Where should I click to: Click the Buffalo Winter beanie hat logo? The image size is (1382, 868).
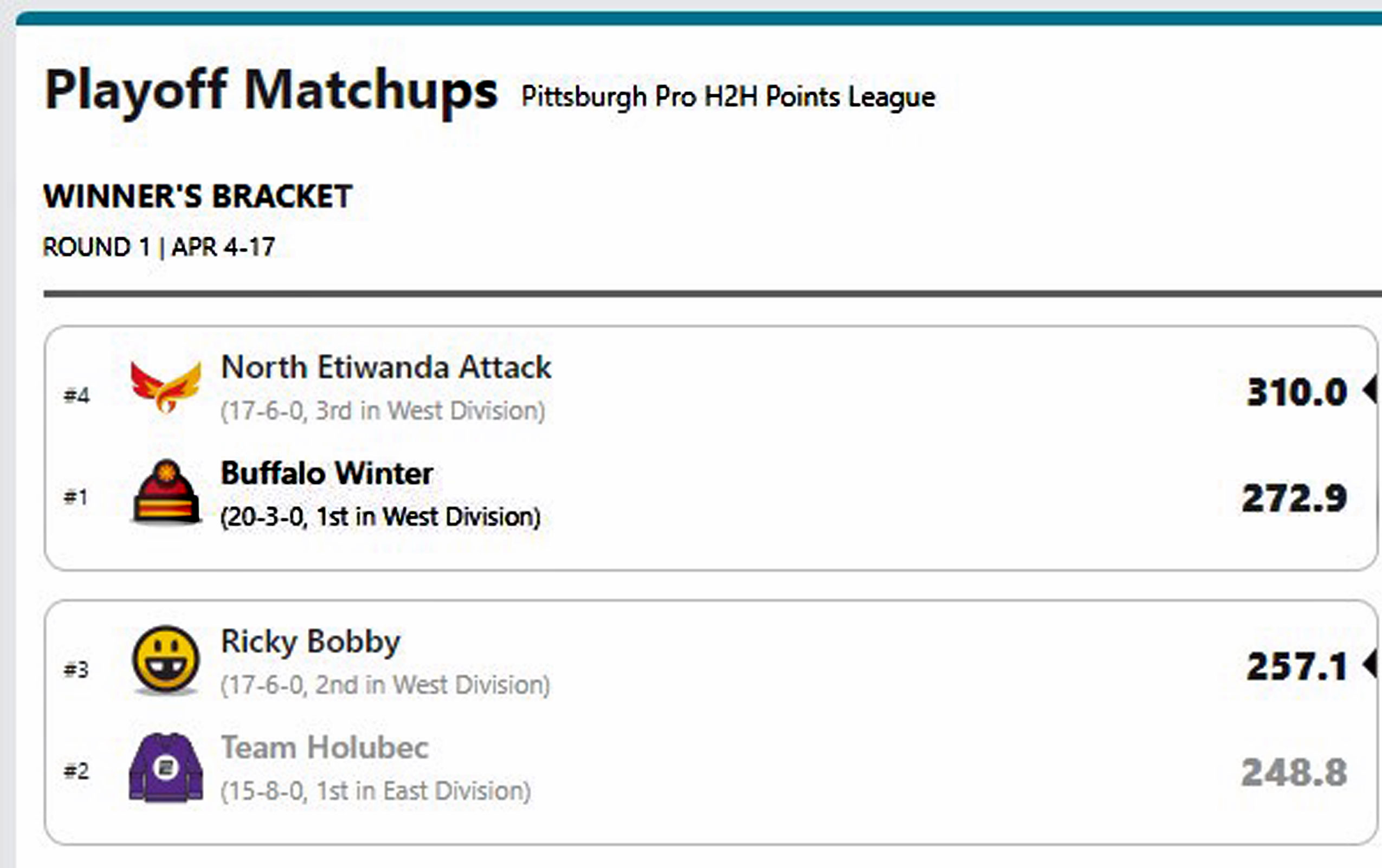coord(166,492)
